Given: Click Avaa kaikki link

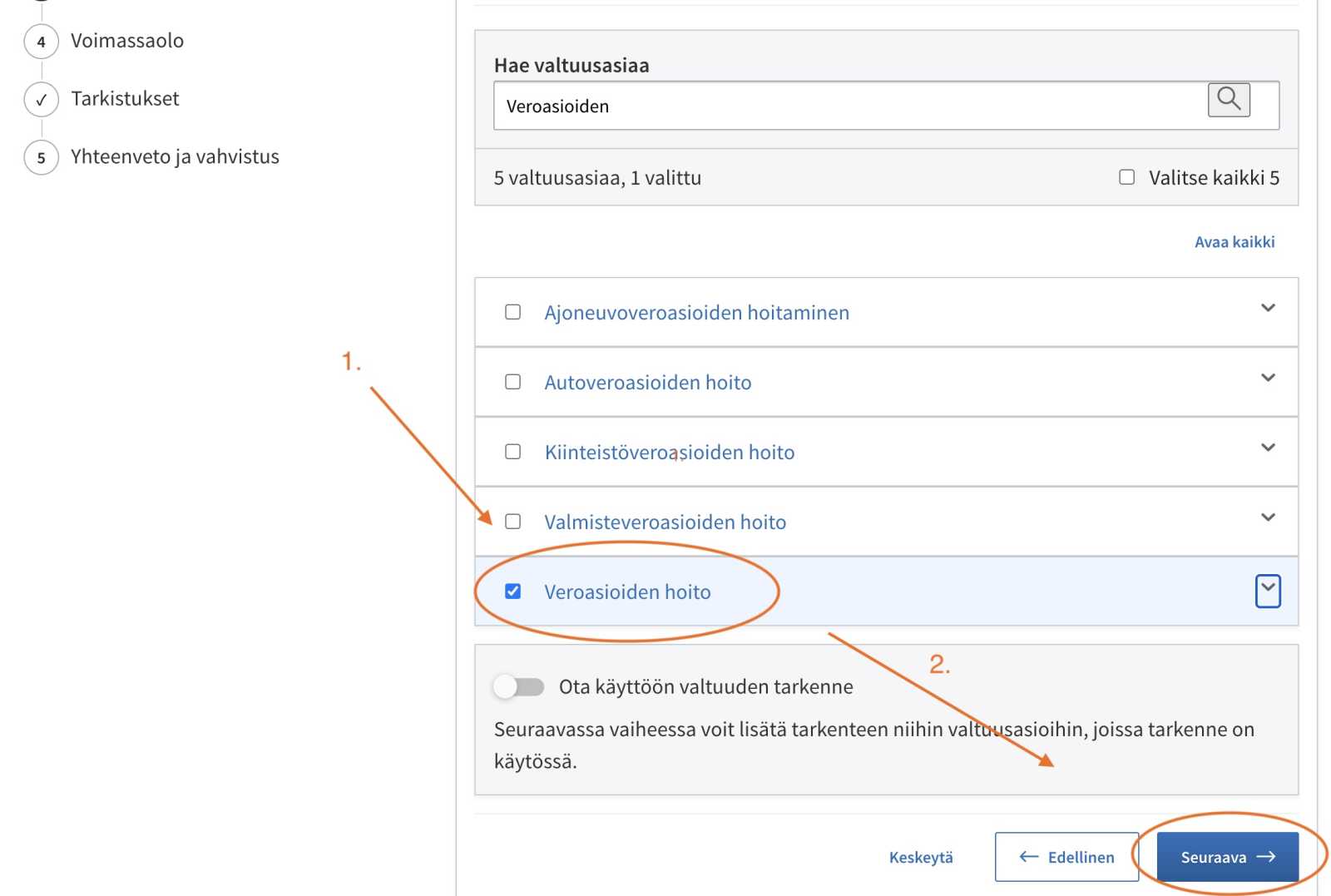Looking at the screenshot, I should tap(1235, 242).
